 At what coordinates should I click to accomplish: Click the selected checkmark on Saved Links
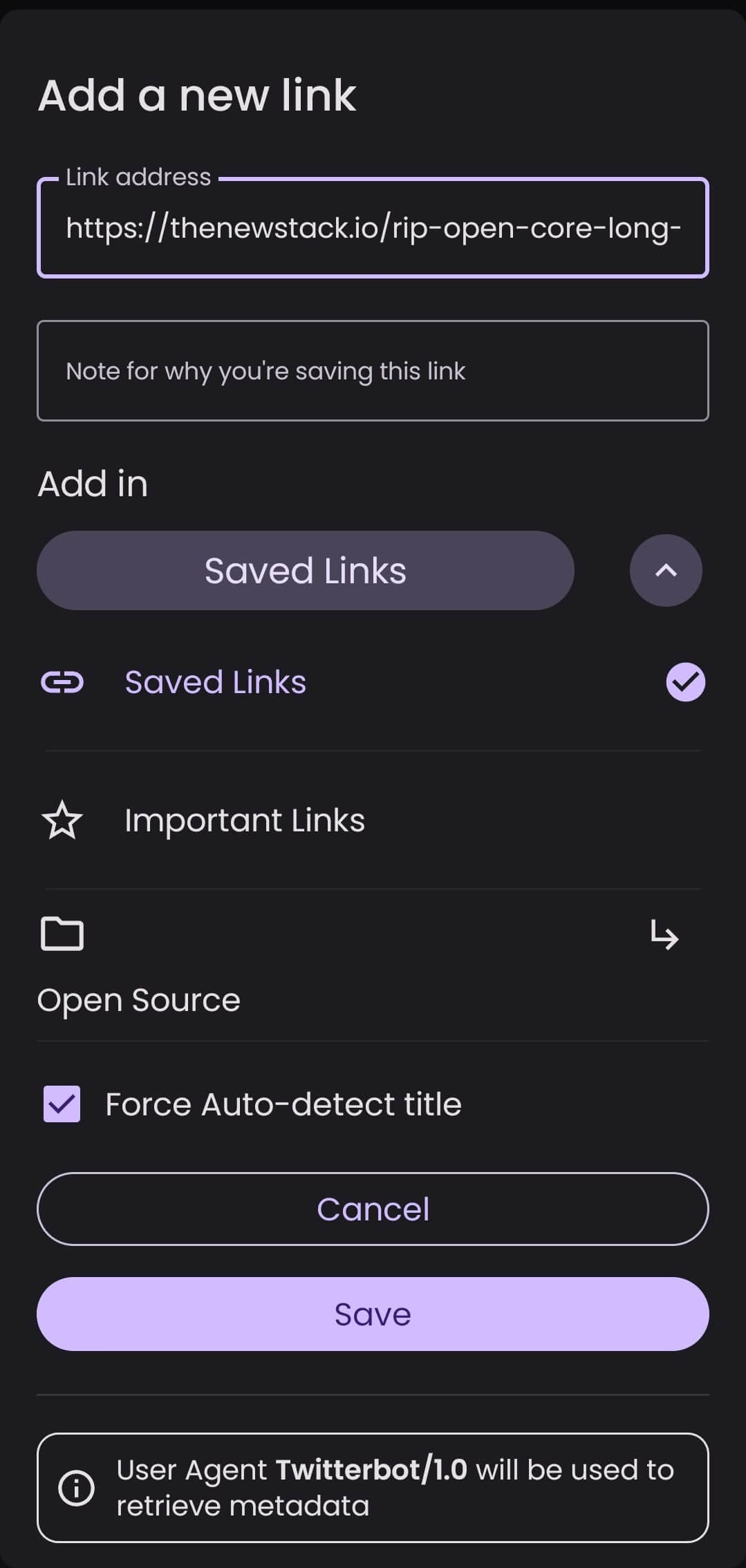(x=685, y=682)
